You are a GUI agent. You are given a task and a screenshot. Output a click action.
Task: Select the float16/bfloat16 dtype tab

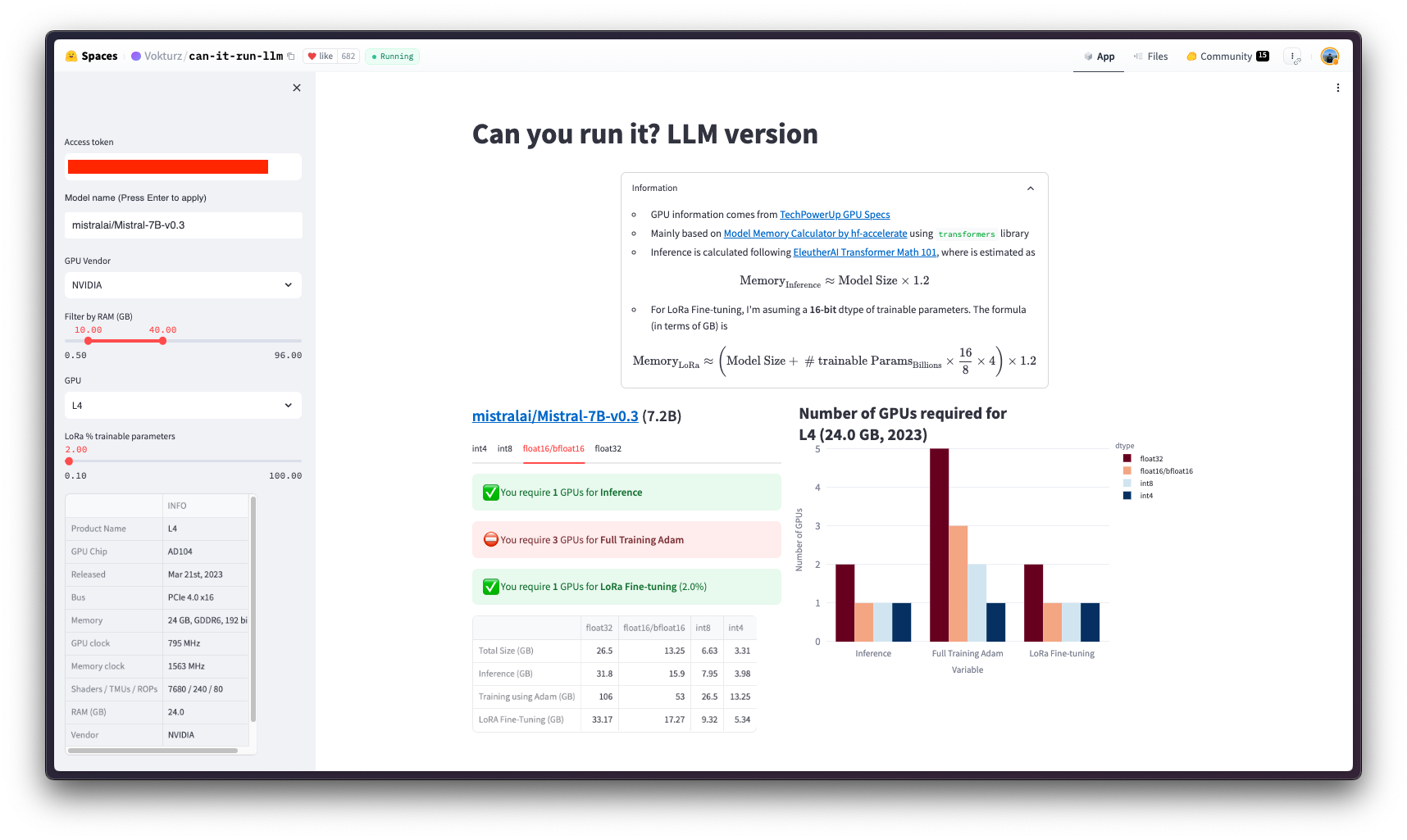click(553, 449)
